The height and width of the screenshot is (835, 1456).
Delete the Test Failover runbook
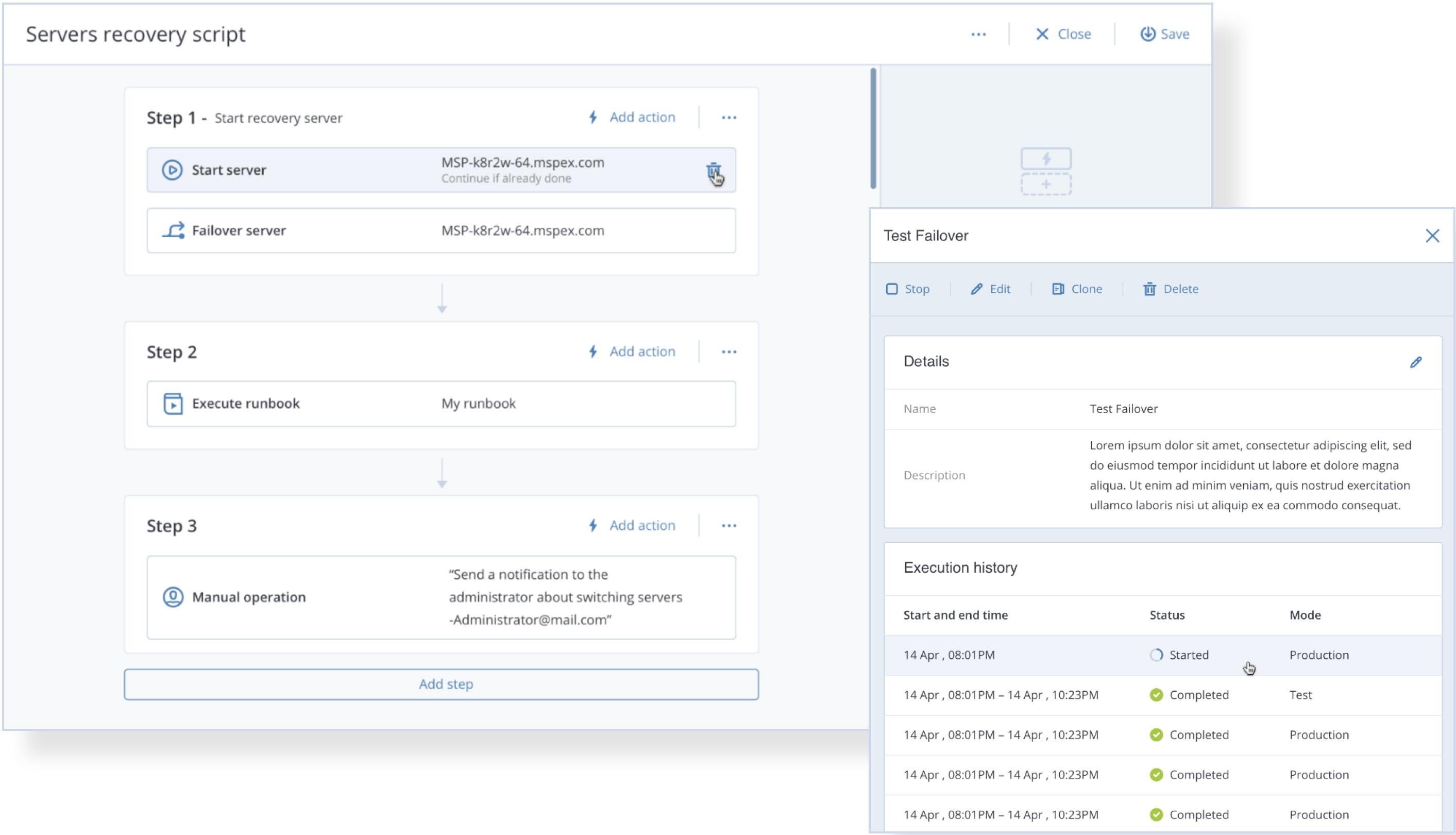pyautogui.click(x=1170, y=289)
